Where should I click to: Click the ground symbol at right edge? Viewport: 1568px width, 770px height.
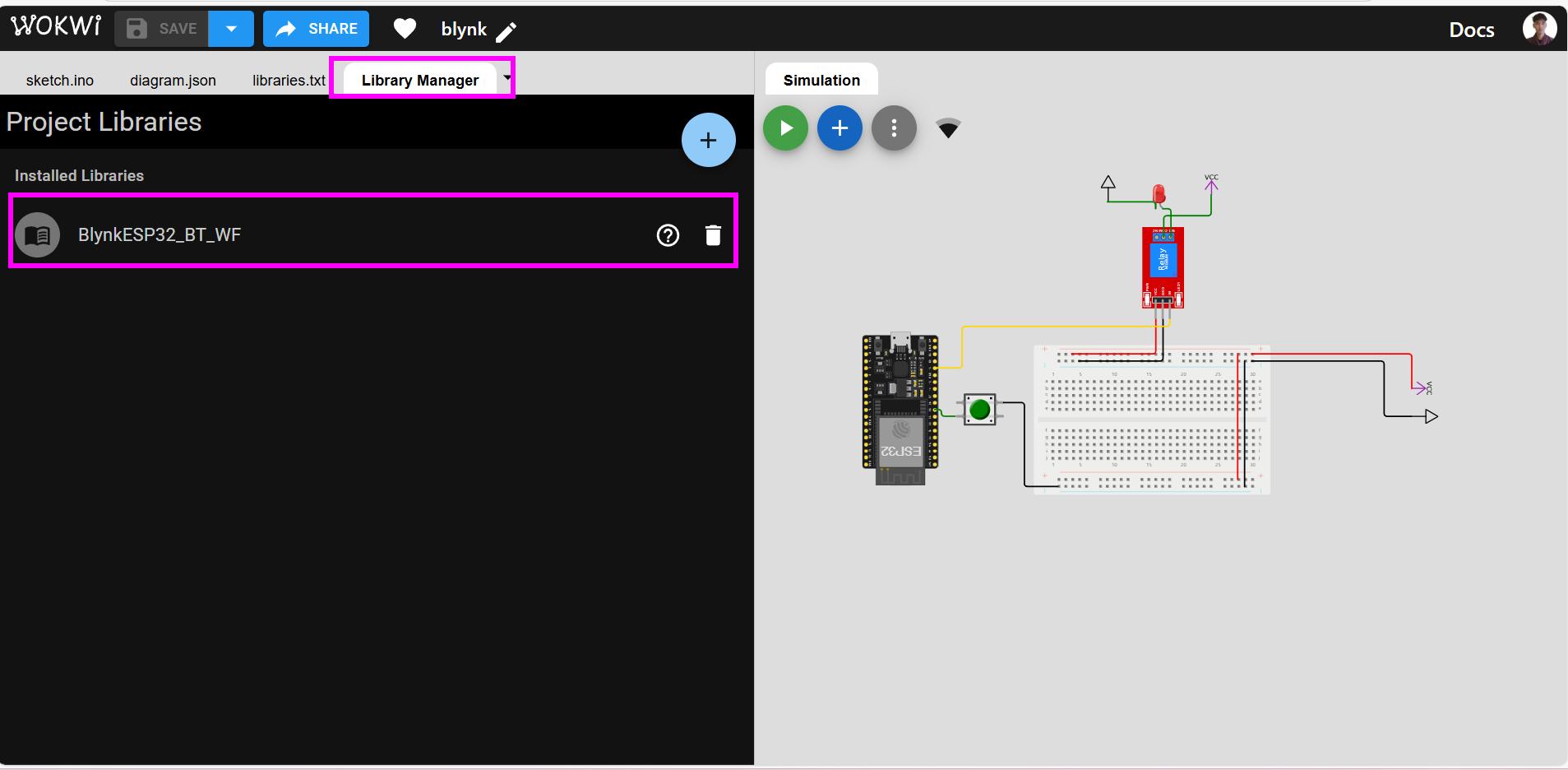coord(1430,416)
